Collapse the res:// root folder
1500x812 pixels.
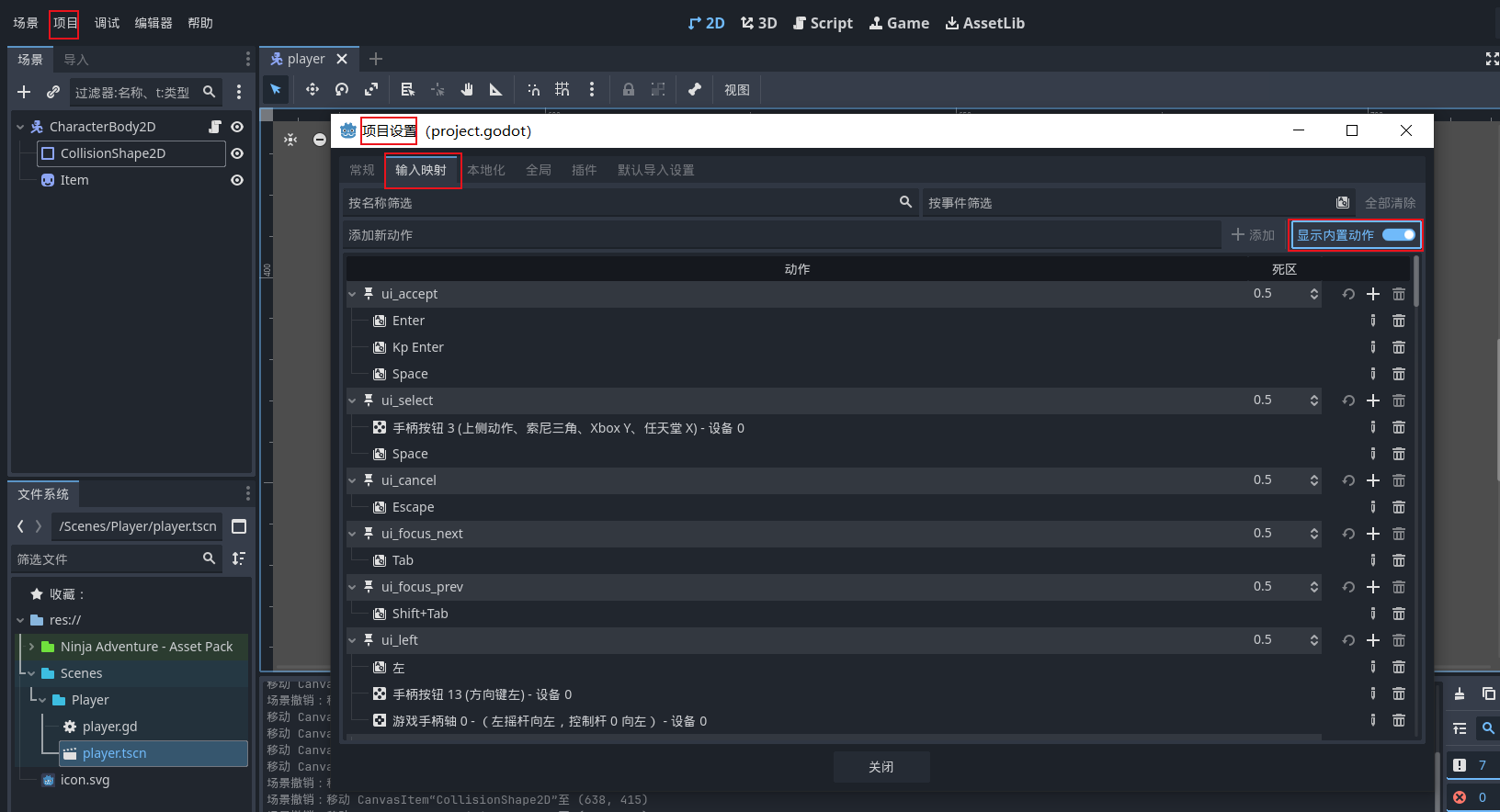coord(20,620)
